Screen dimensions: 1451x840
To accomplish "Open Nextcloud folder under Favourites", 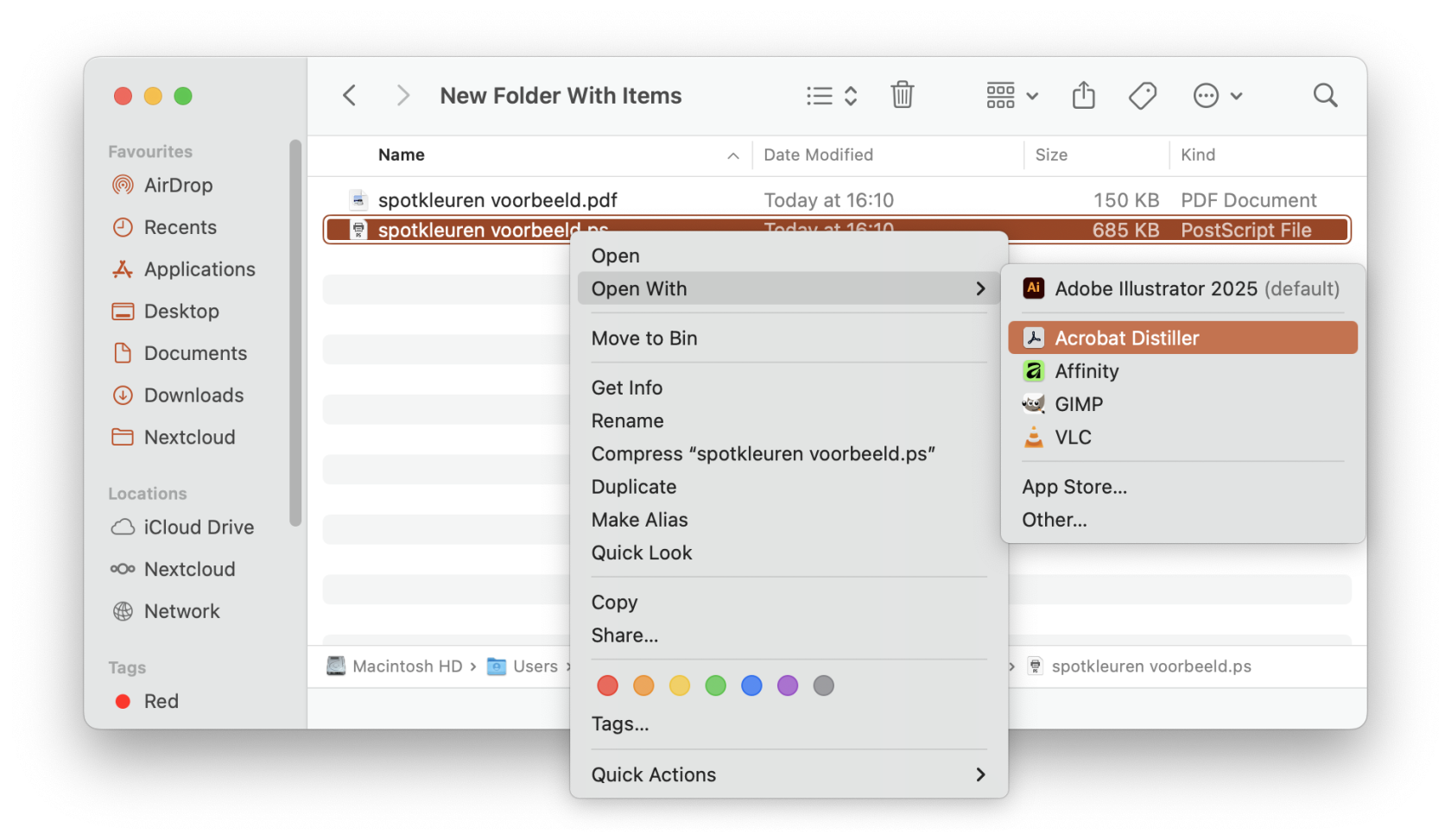I will (174, 437).
